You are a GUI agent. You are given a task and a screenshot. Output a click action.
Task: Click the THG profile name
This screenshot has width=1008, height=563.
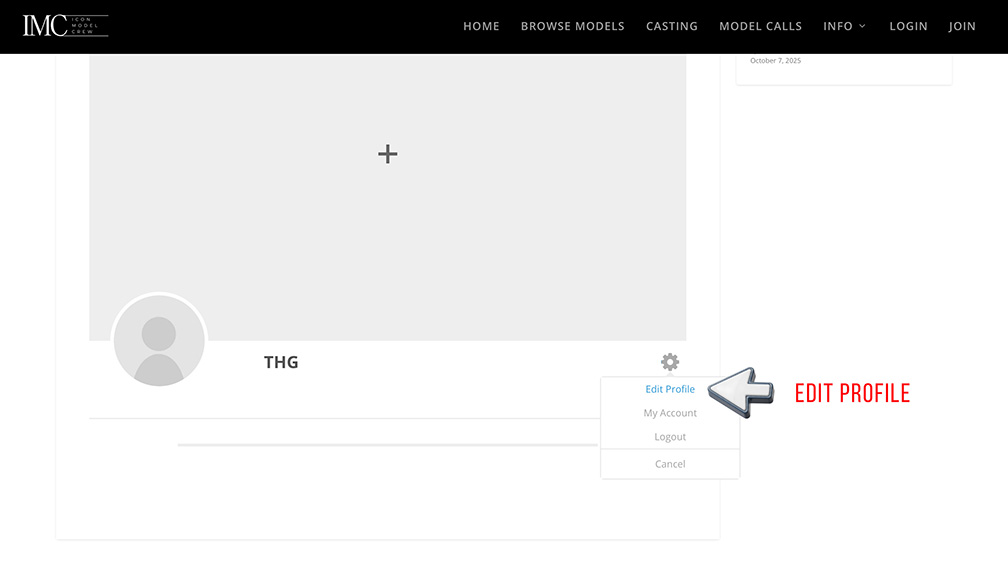click(x=281, y=362)
